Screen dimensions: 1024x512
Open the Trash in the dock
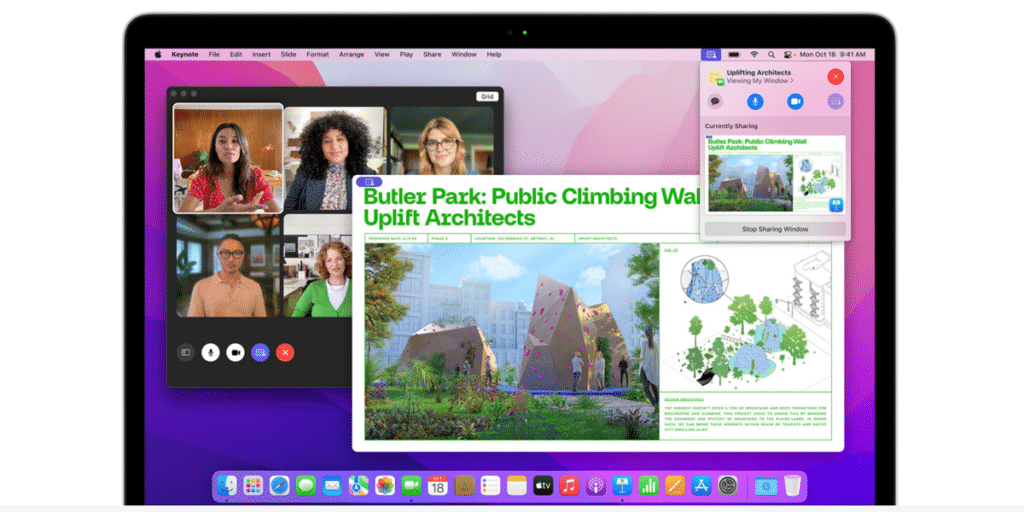792,485
